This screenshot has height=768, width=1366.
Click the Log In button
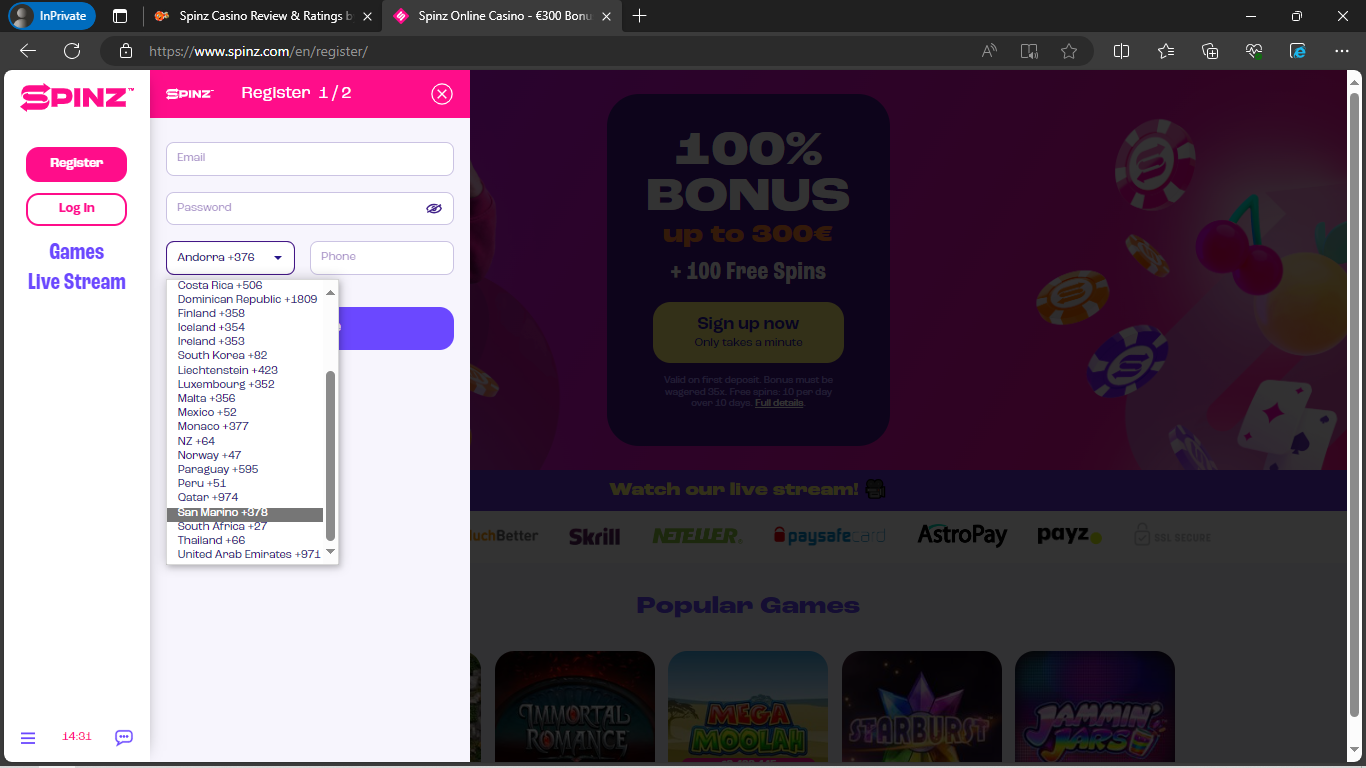(77, 209)
